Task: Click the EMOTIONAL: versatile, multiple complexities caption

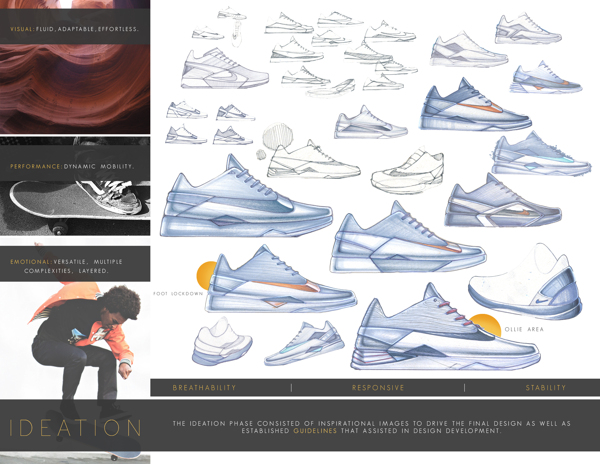Action: 66,266
